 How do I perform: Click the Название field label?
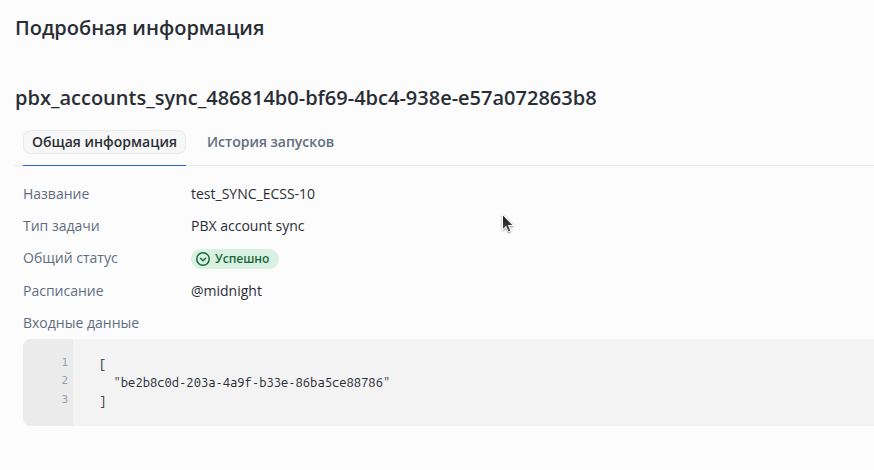pos(56,194)
